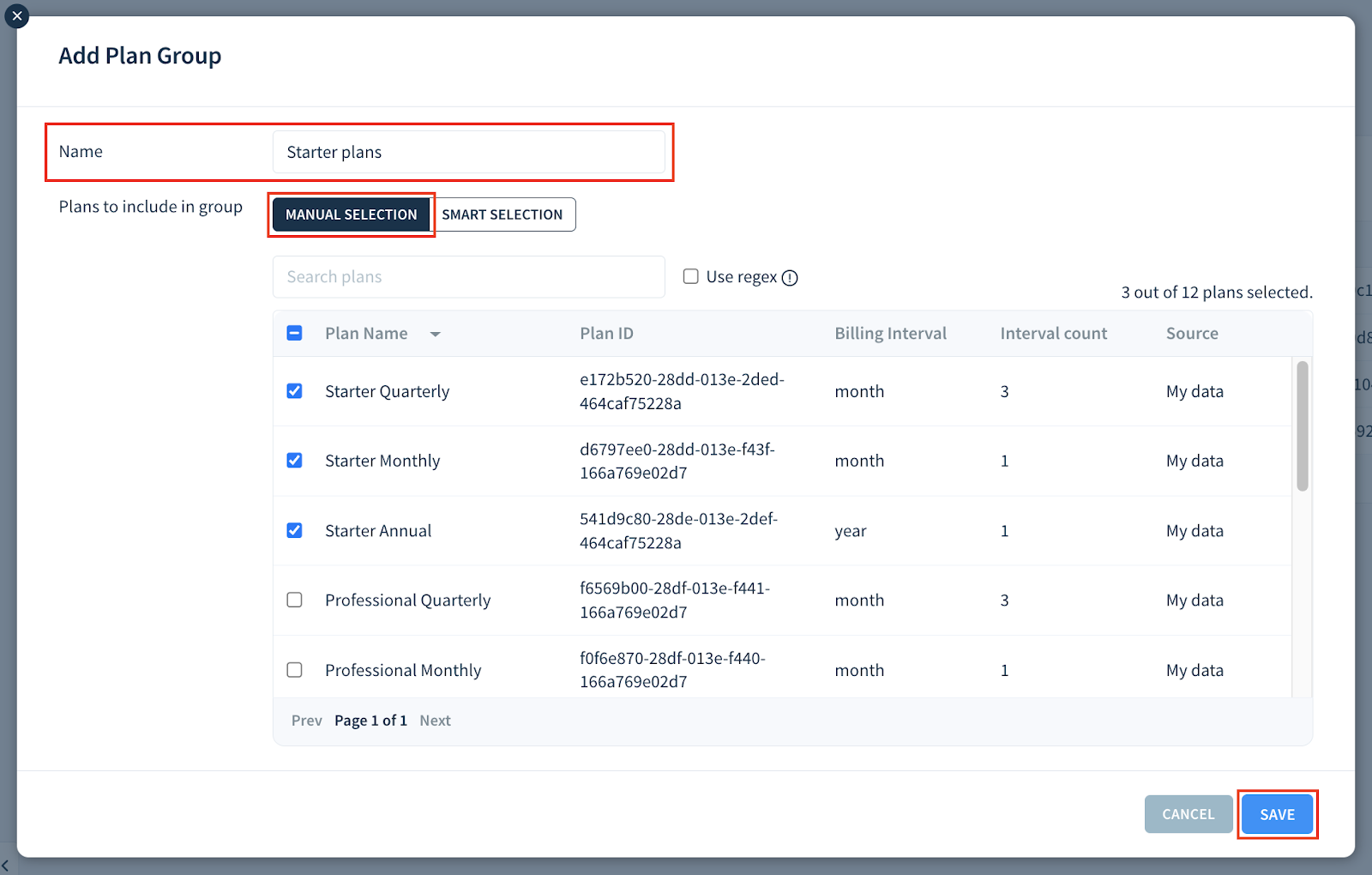Save the plan group

point(1277,814)
